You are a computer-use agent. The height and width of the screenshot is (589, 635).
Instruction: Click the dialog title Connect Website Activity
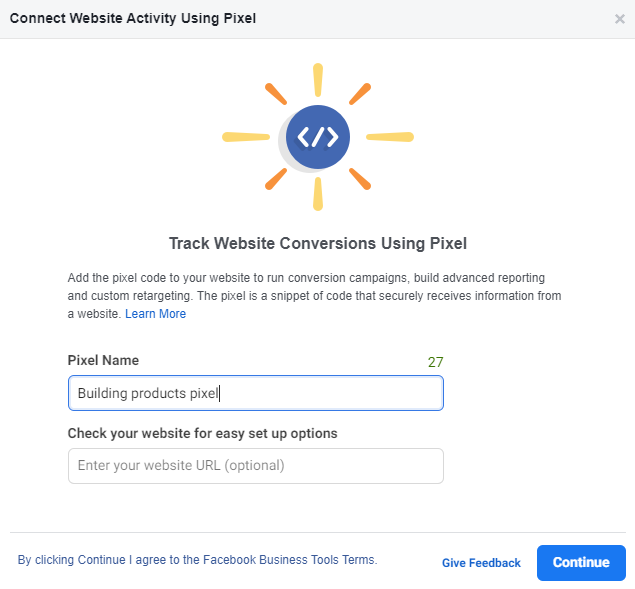[133, 18]
